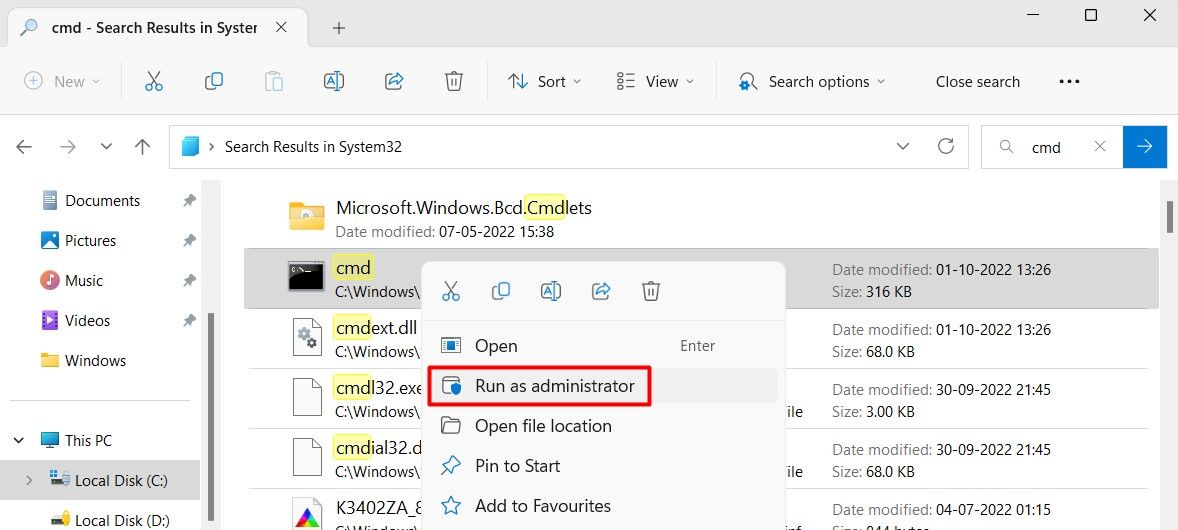Click the Refresh icon beside the address bar
Viewport: 1178px width, 530px height.
[x=945, y=147]
